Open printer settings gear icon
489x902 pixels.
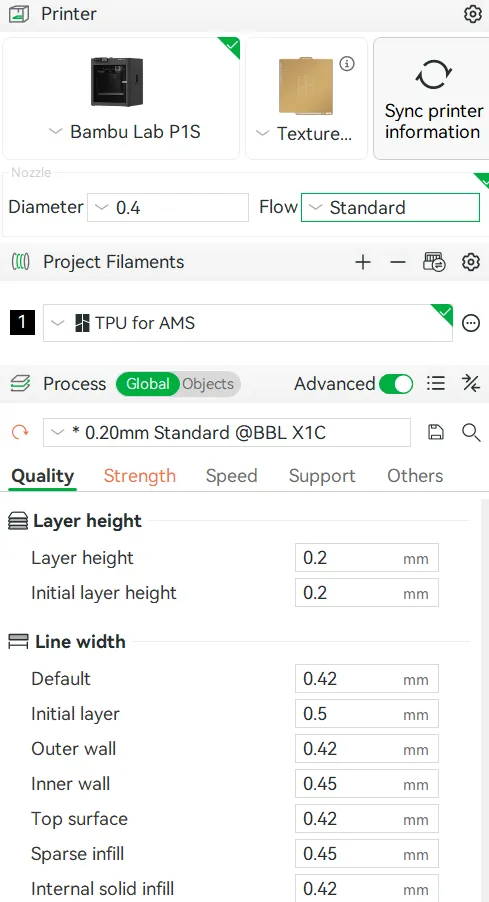pos(472,14)
